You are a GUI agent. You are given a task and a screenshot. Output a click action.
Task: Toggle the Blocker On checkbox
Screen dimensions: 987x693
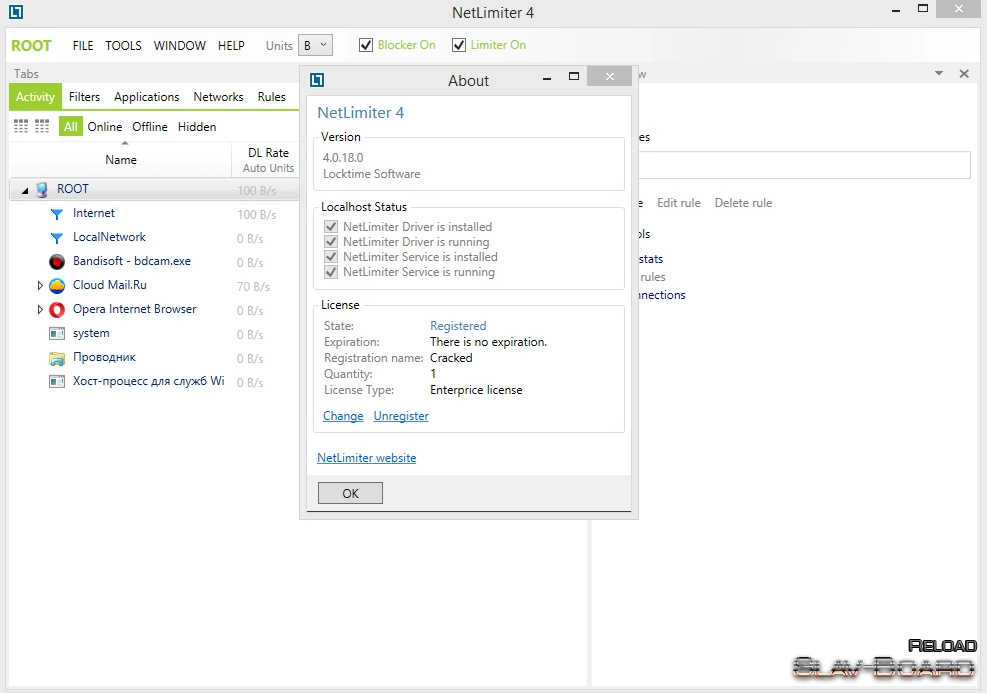[x=366, y=45]
